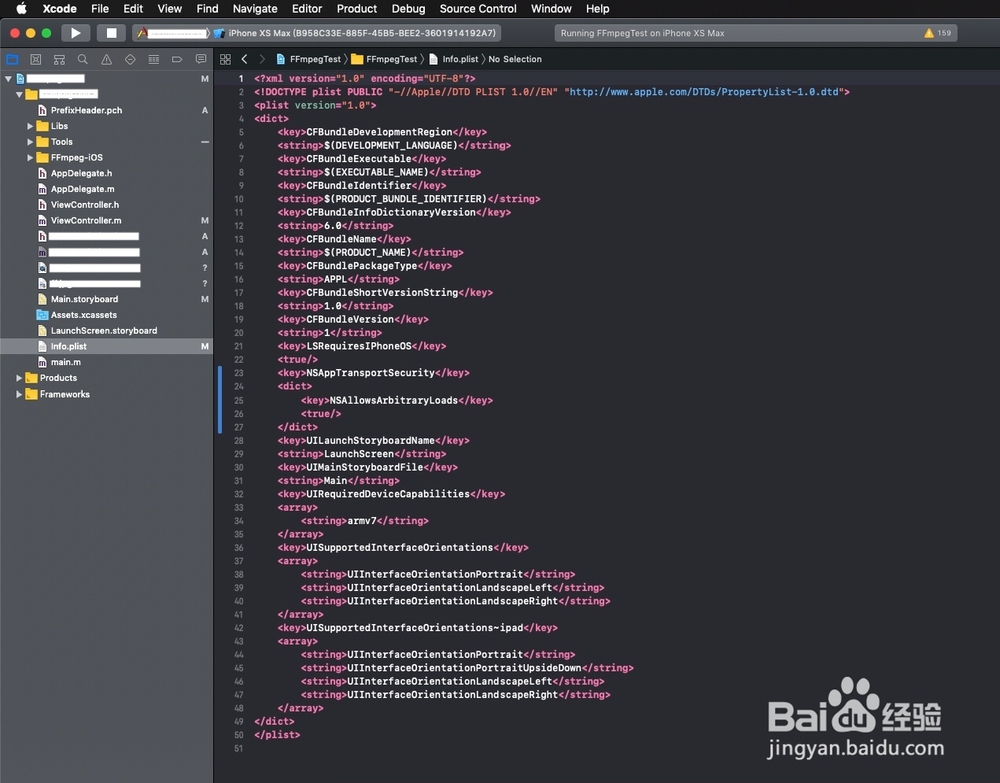Expand the Frameworks group

coord(18,395)
